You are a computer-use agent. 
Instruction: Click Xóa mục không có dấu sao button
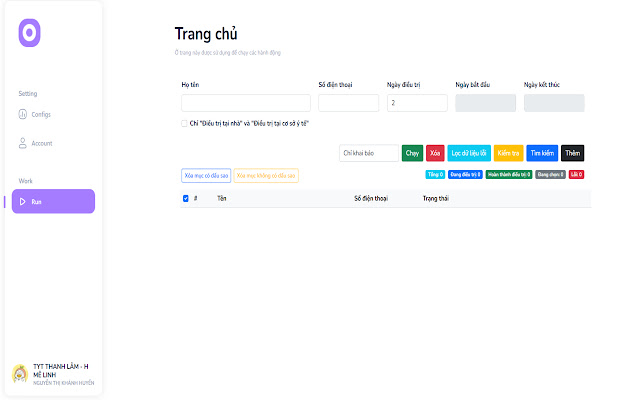[266, 176]
